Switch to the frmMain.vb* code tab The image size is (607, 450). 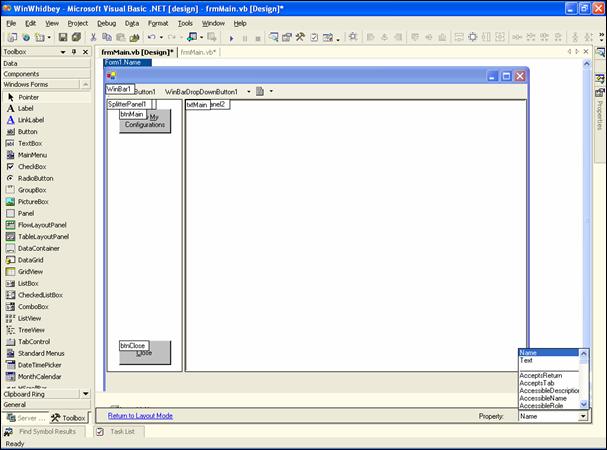tap(198, 52)
